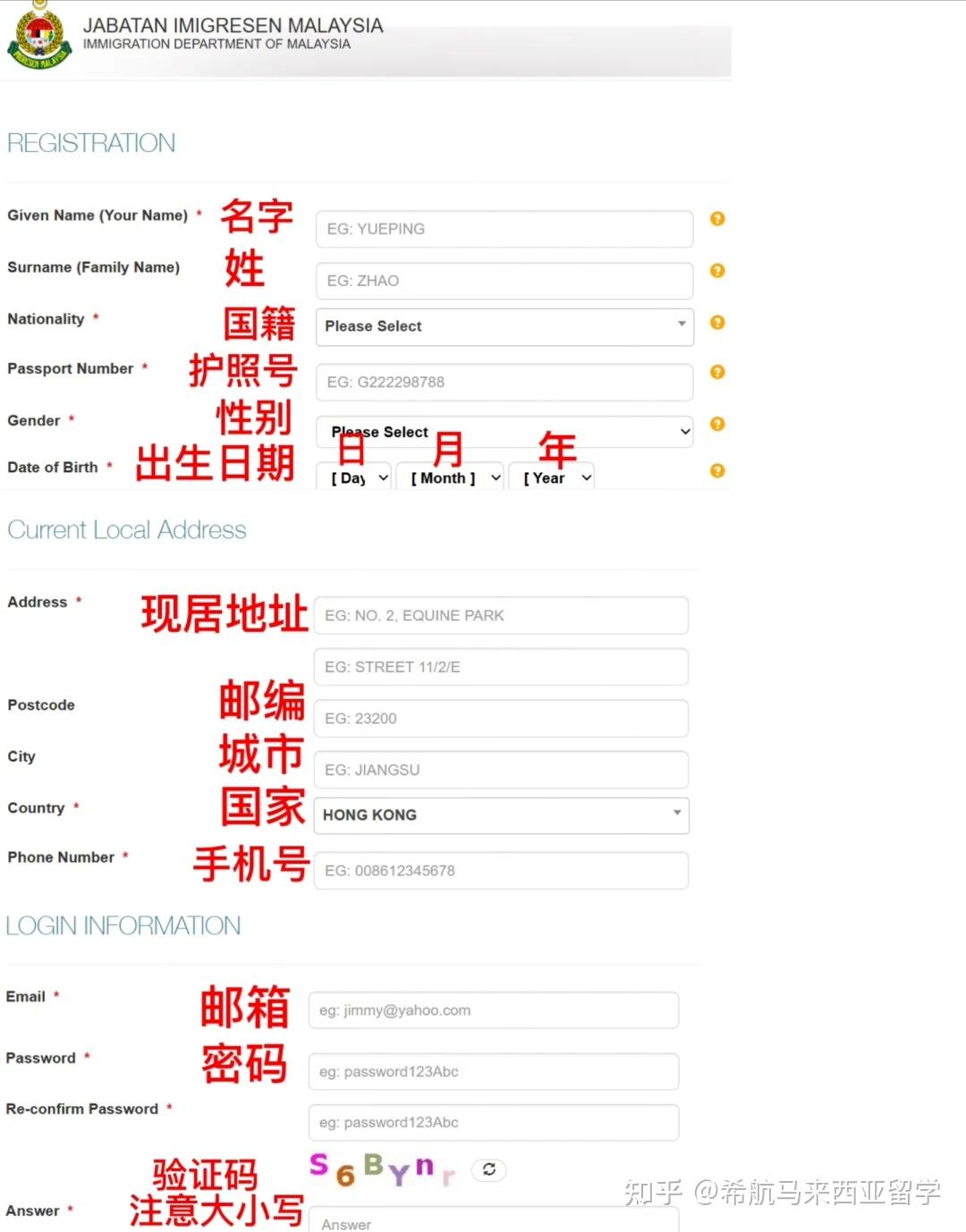Screen dimensions: 966x1232
Task: Click the Given Name input showing EG: YUEPING
Action: [504, 229]
